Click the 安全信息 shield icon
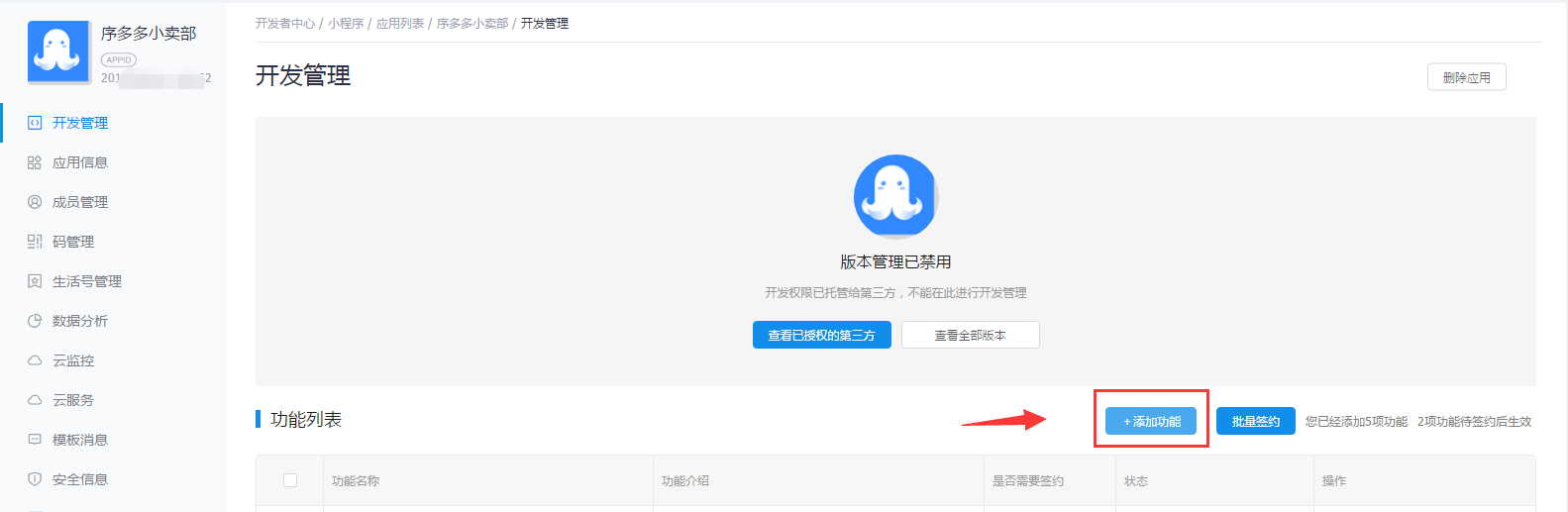 point(35,479)
